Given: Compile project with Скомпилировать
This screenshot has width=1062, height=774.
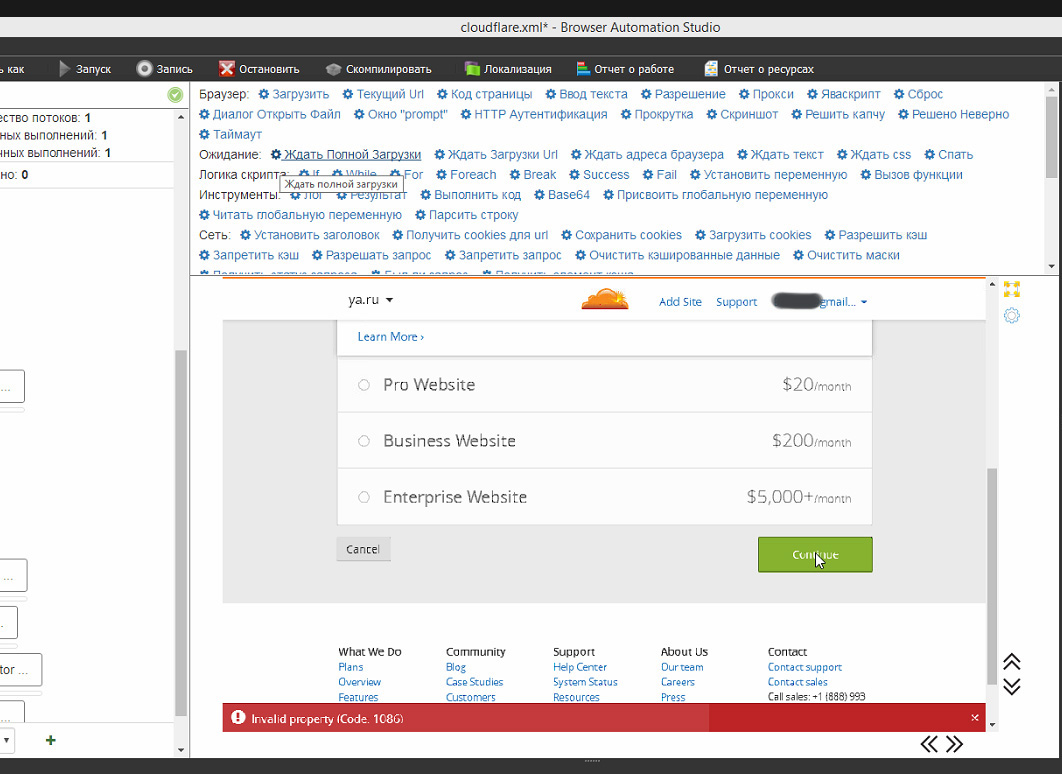Looking at the screenshot, I should click(379, 69).
